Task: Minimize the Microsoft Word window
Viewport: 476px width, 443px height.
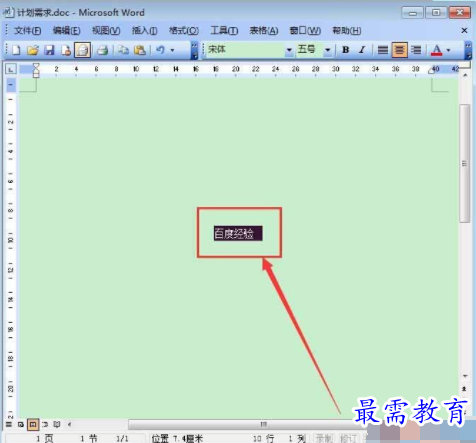Action: coord(412,13)
